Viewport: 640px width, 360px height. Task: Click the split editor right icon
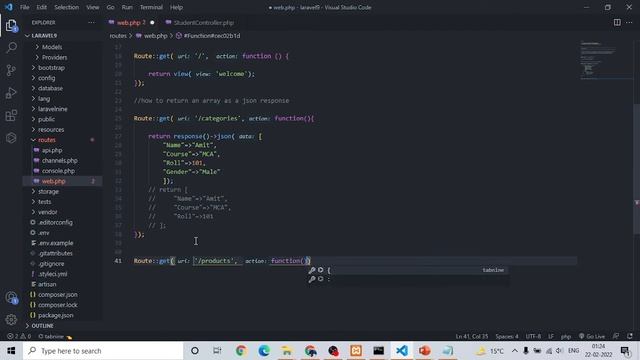click(617, 22)
